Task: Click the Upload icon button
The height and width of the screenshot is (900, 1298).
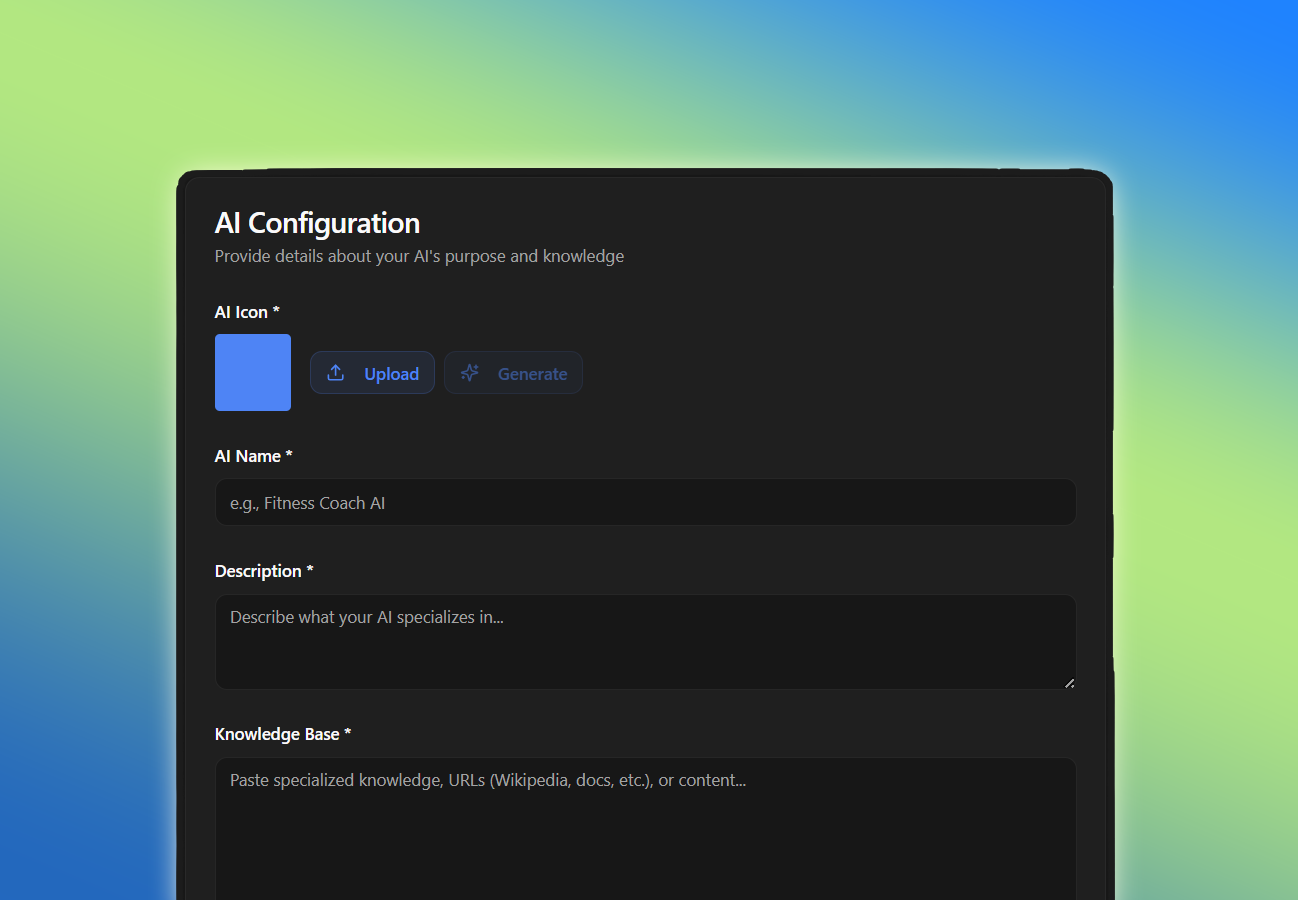Action: point(372,373)
